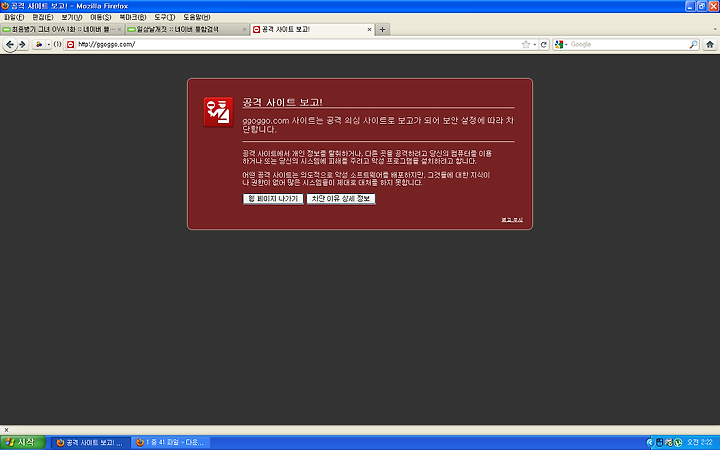Open the 도구(T) menu
The image size is (720, 450).
164,17
